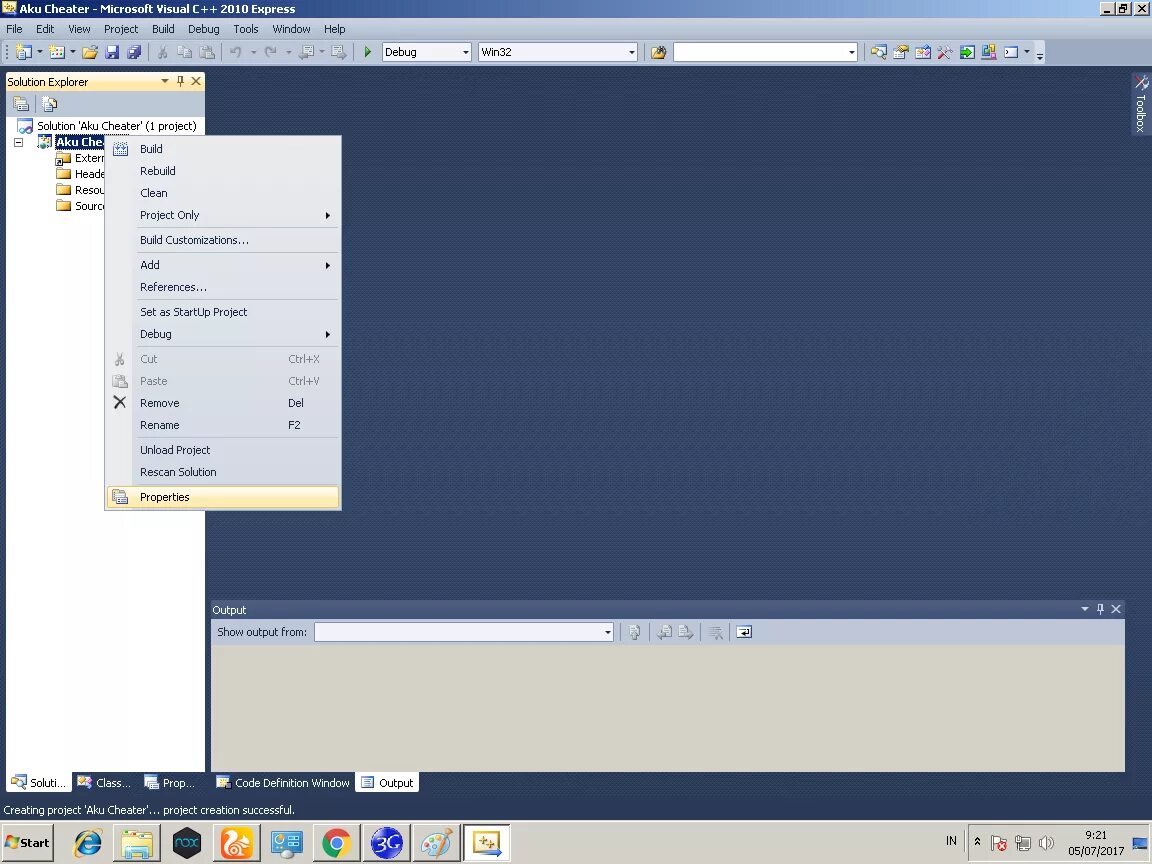Open the Add submenu in context menu
This screenshot has height=864, width=1152.
223,265
